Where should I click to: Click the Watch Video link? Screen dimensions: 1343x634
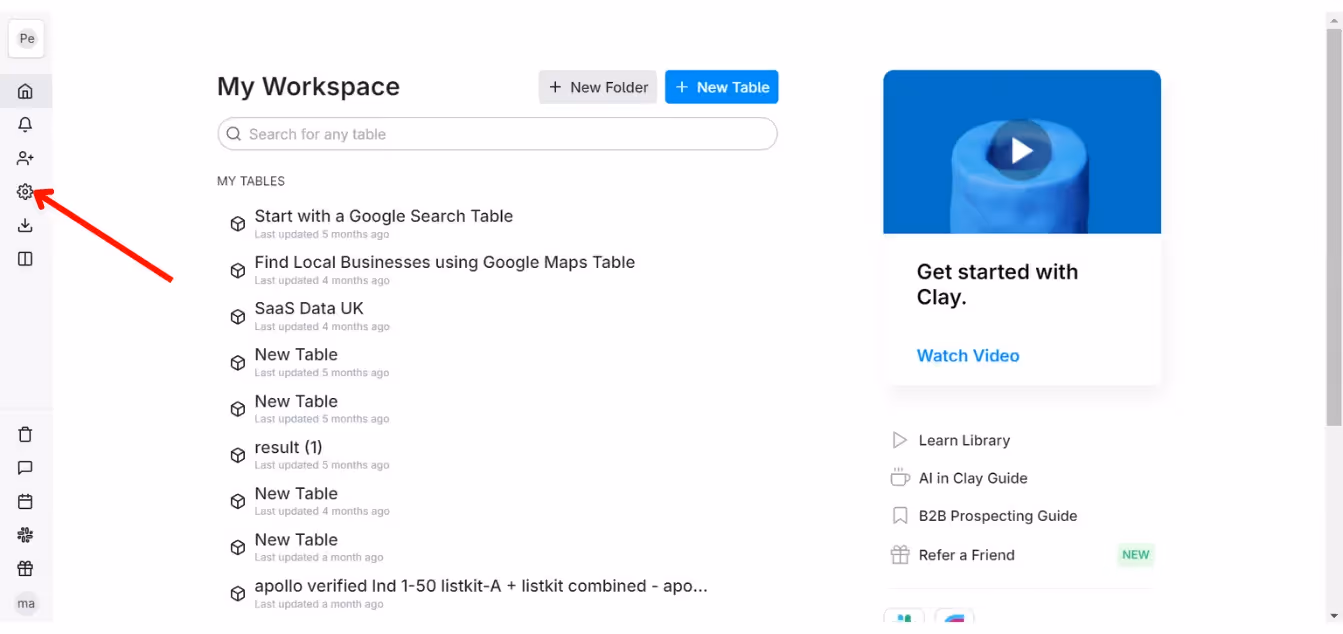coord(968,356)
